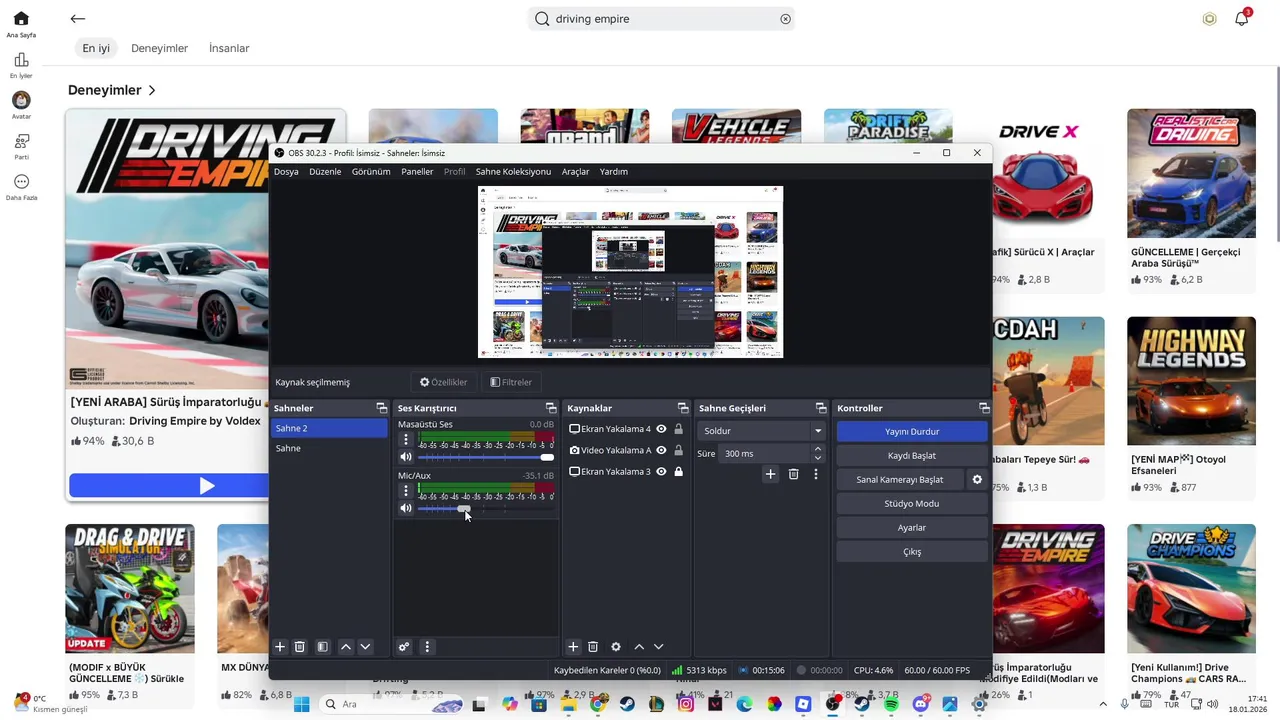Image resolution: width=1280 pixels, height=720 pixels.
Task: Hide Video Yakalama A source
Action: (x=661, y=450)
